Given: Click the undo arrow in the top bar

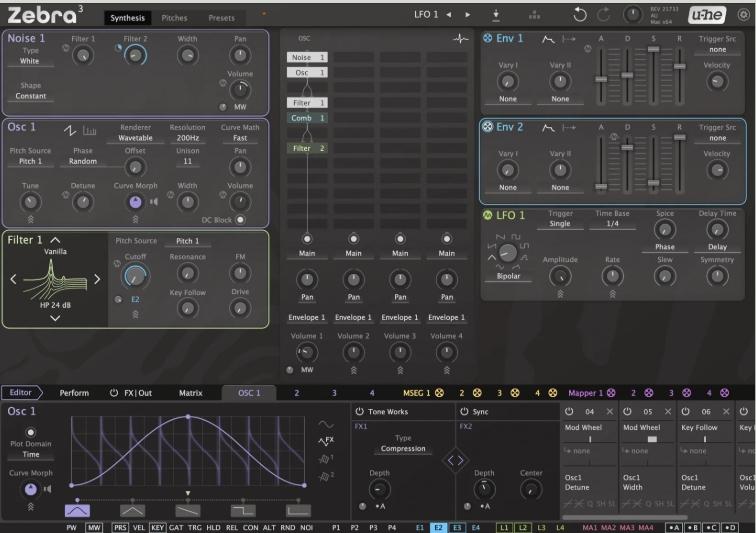Looking at the screenshot, I should point(580,15).
